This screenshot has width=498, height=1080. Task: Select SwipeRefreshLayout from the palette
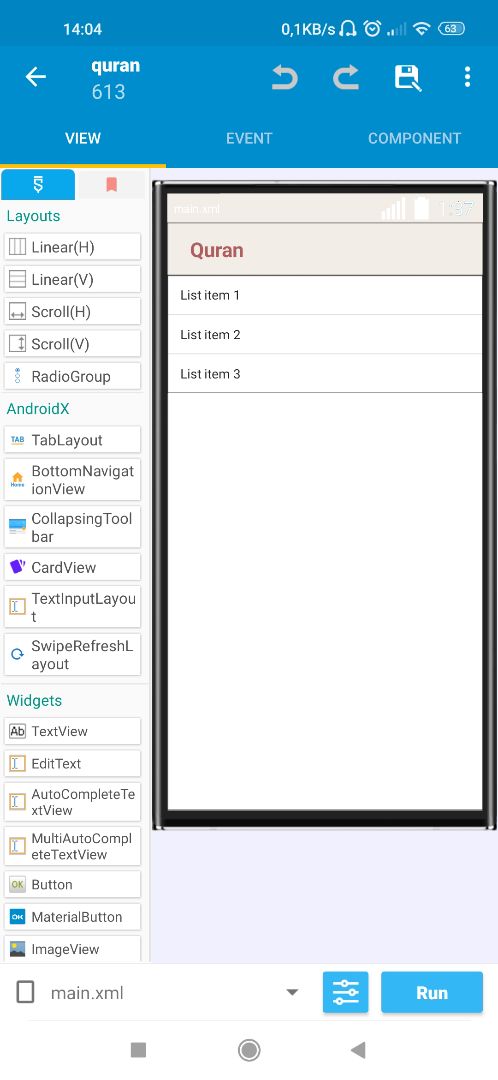tap(72, 655)
